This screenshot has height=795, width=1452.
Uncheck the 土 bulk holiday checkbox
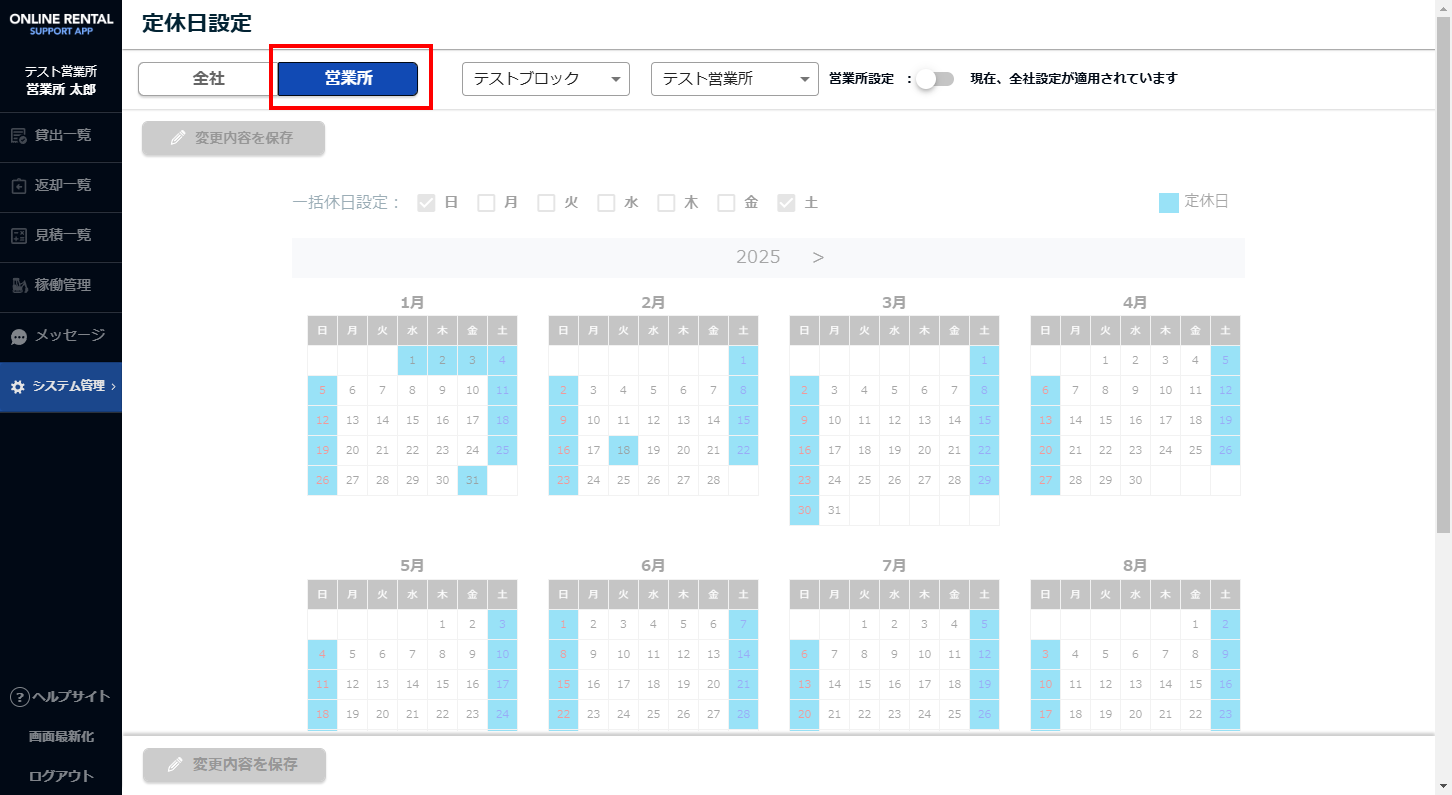click(786, 203)
